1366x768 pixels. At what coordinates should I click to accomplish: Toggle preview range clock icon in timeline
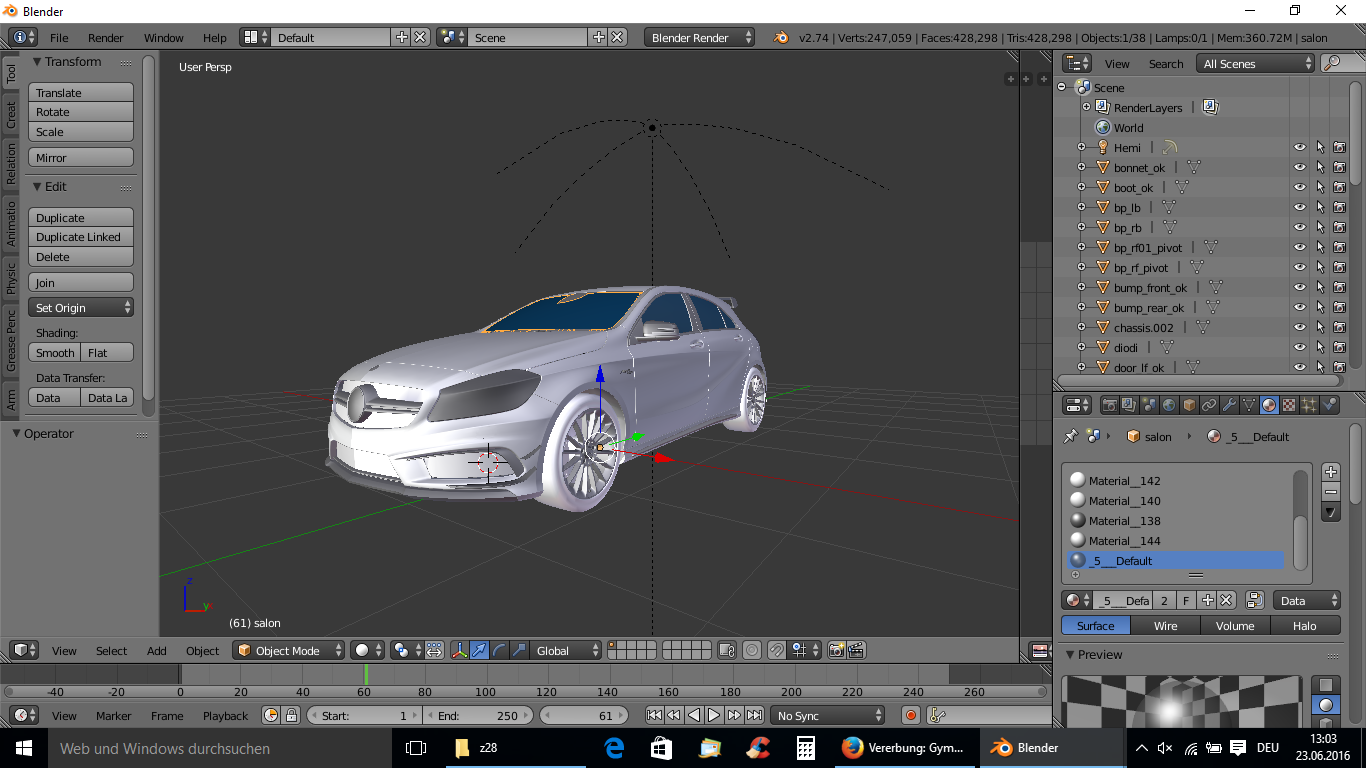pyautogui.click(x=271, y=715)
